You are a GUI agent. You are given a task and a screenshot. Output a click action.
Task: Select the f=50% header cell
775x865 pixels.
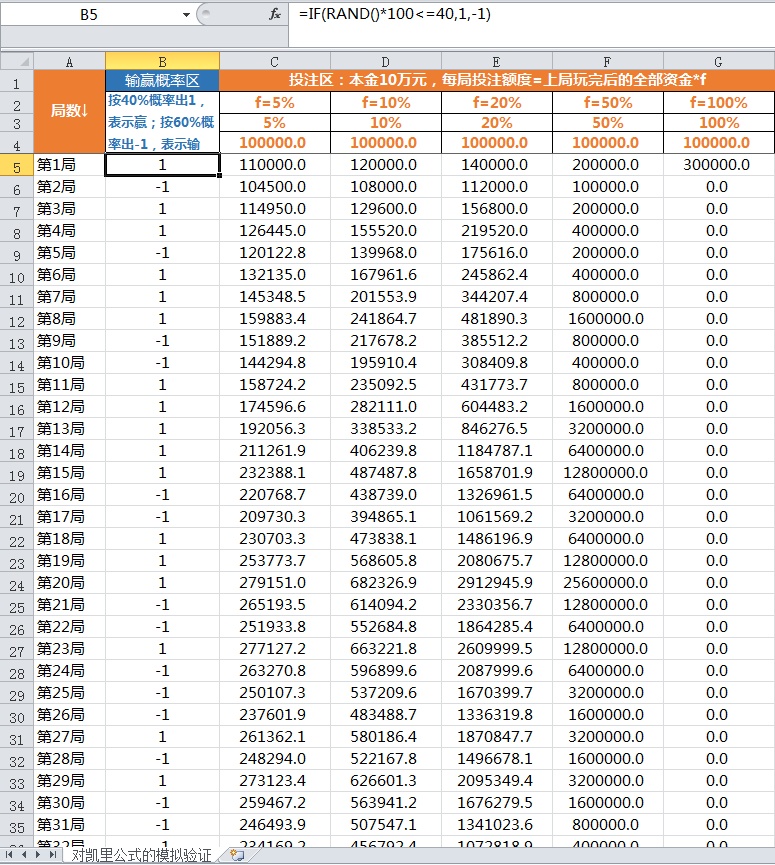607,102
